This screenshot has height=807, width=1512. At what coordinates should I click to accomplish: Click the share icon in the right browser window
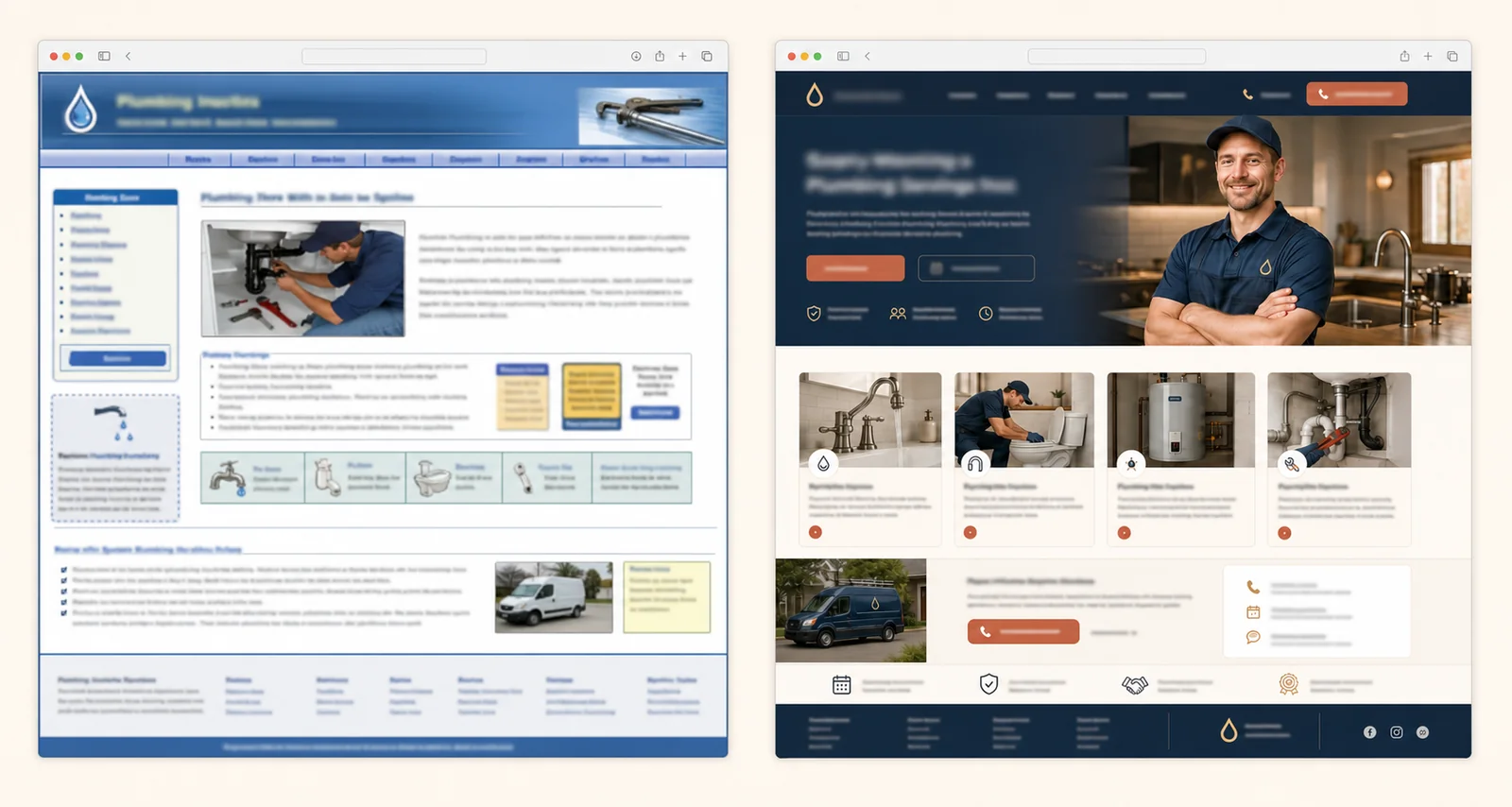[1404, 56]
